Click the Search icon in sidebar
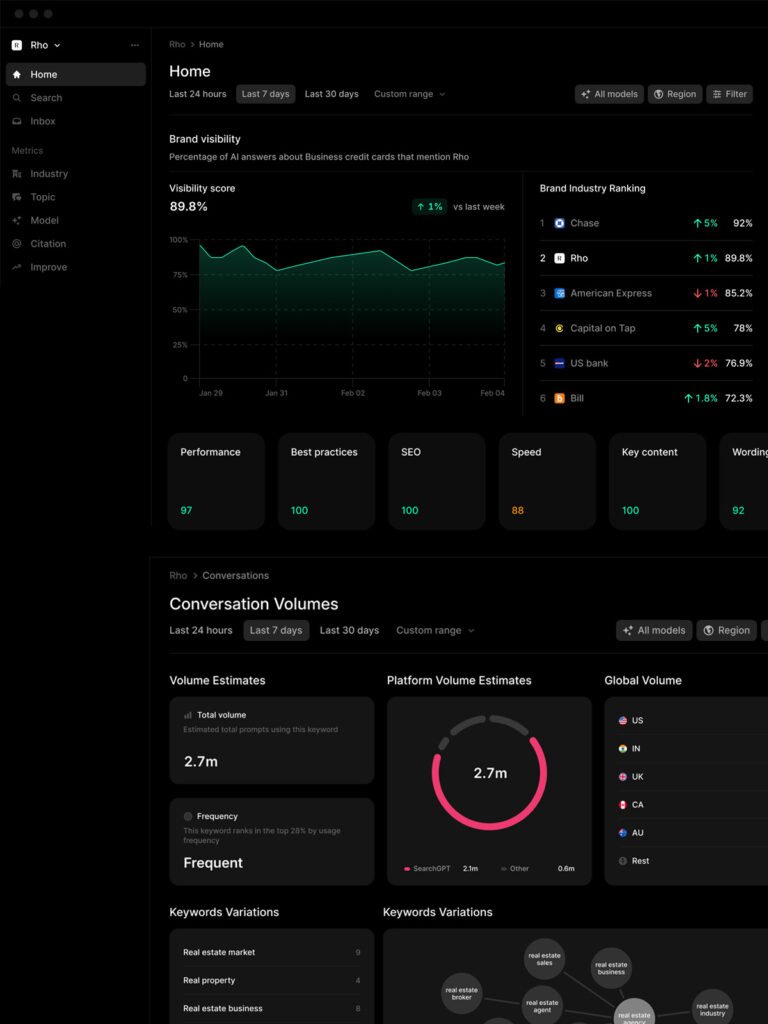The width and height of the screenshot is (768, 1024). [x=17, y=98]
